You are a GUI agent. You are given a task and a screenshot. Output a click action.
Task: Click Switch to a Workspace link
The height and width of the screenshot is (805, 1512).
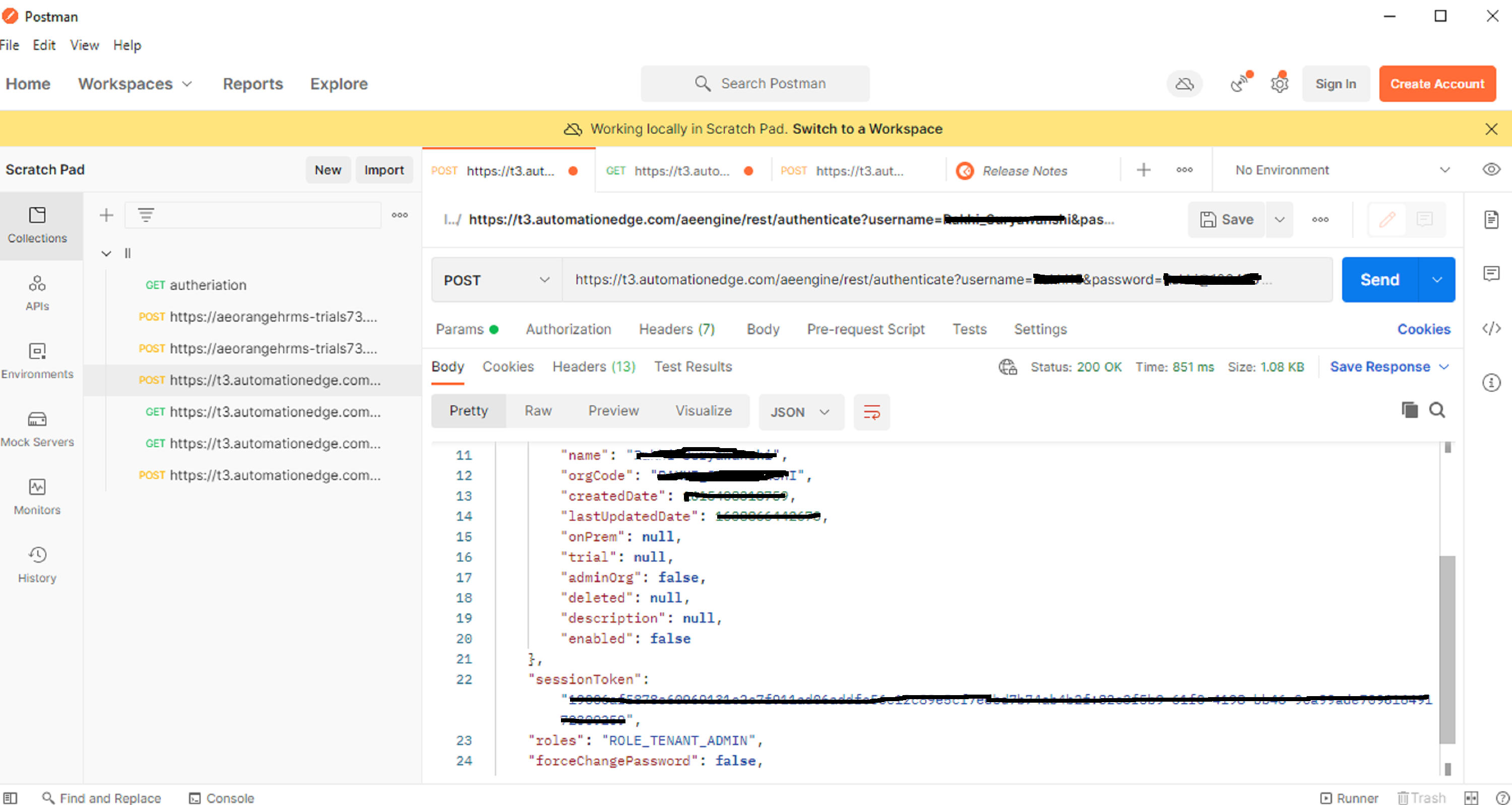867,129
